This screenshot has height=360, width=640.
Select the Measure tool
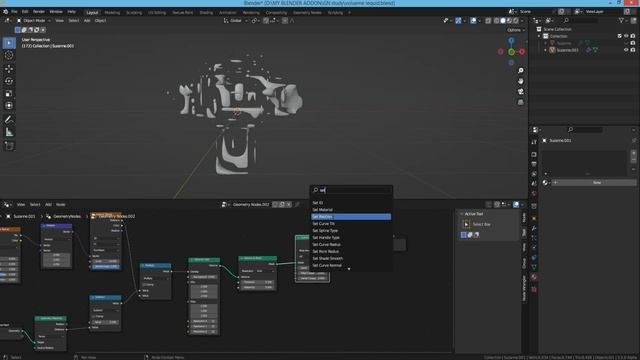[9, 132]
